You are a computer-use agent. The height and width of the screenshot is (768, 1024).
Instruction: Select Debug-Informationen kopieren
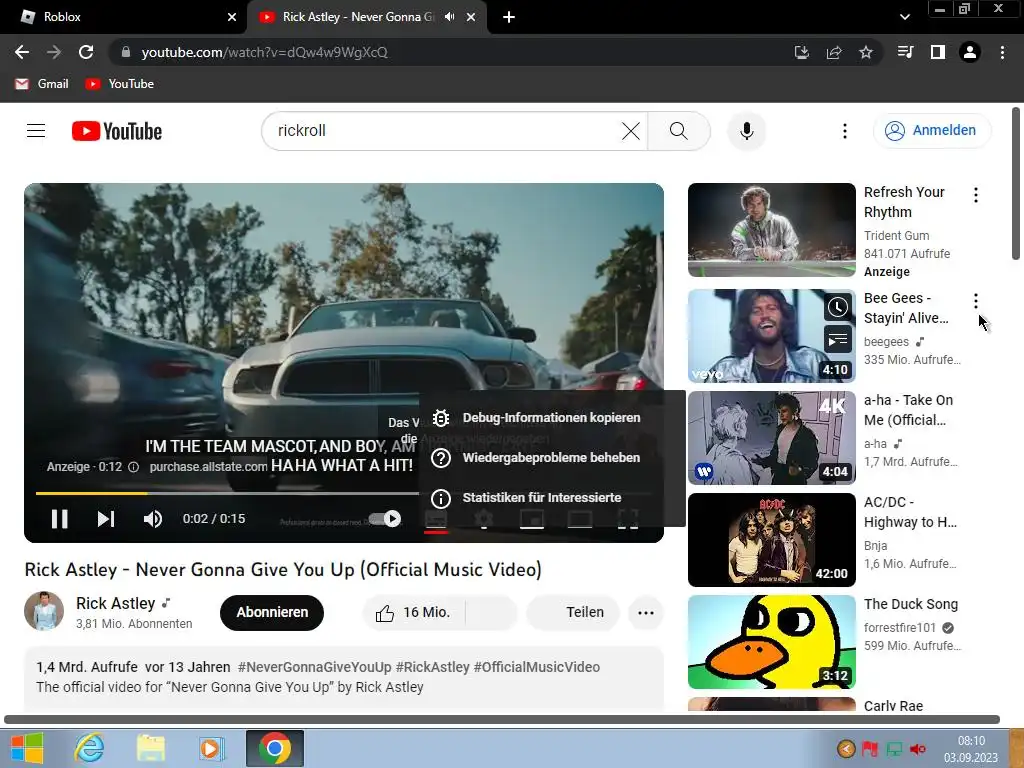(552, 418)
